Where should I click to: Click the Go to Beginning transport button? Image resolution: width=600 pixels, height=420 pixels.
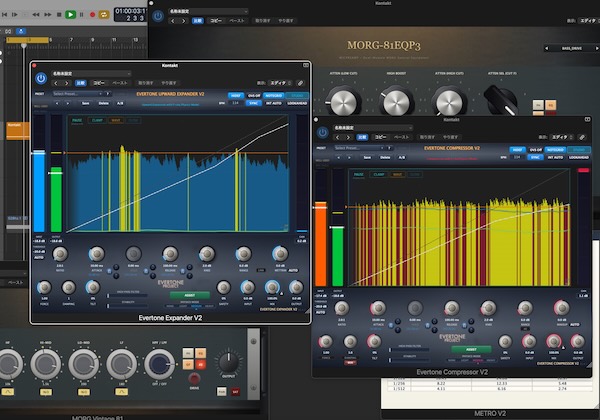coord(4,15)
